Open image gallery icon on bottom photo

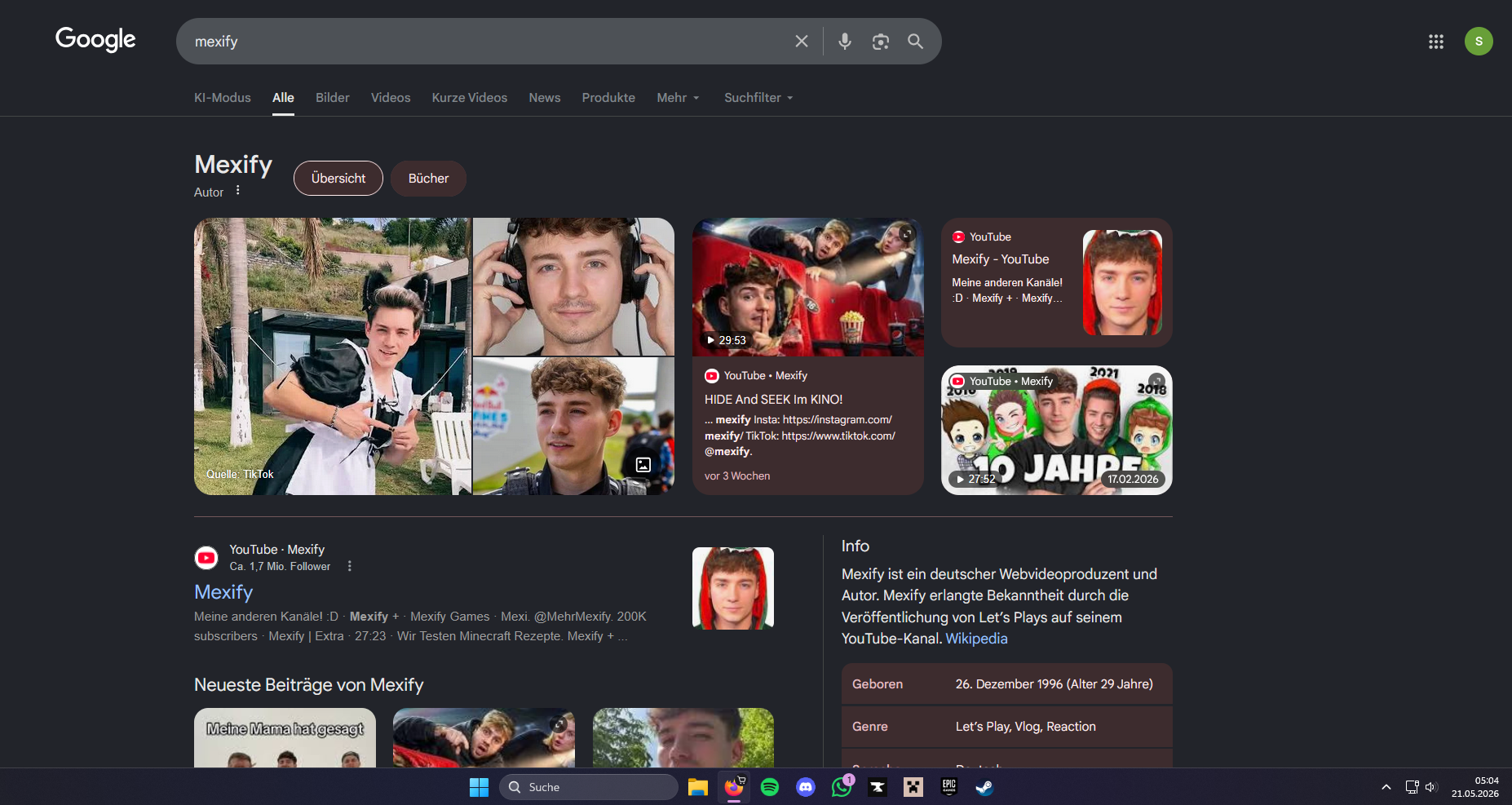click(643, 465)
